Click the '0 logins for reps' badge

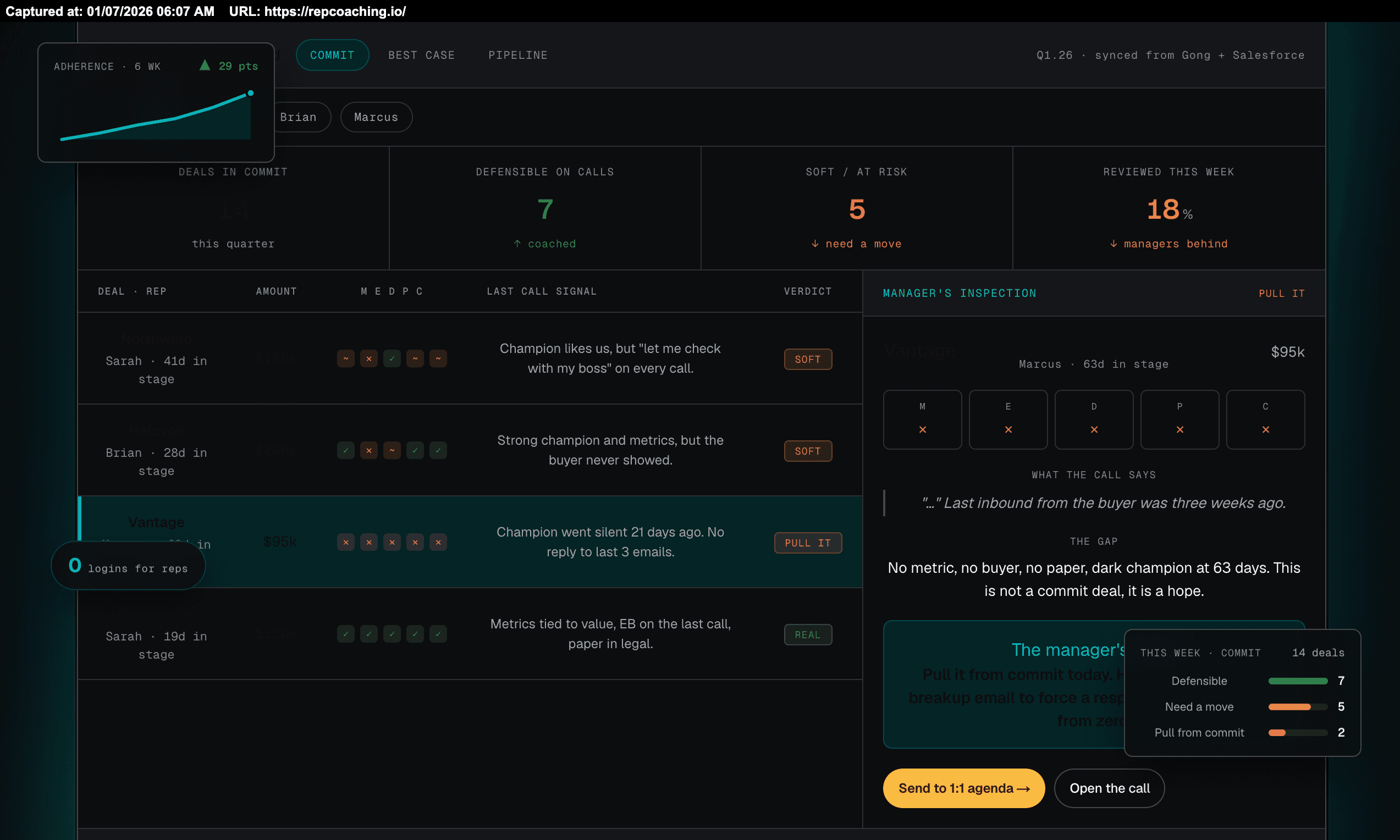128,566
